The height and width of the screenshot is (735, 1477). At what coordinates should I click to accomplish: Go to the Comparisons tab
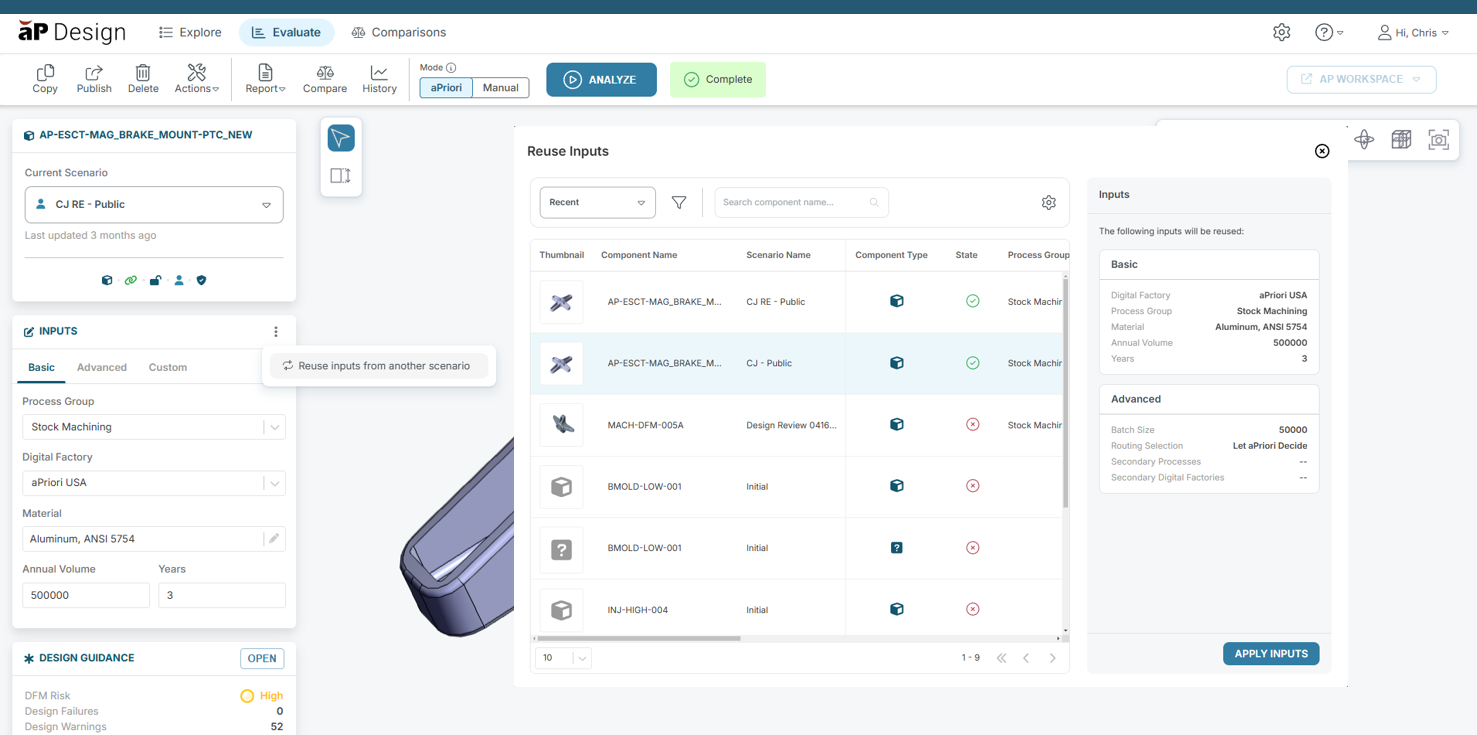pos(398,33)
